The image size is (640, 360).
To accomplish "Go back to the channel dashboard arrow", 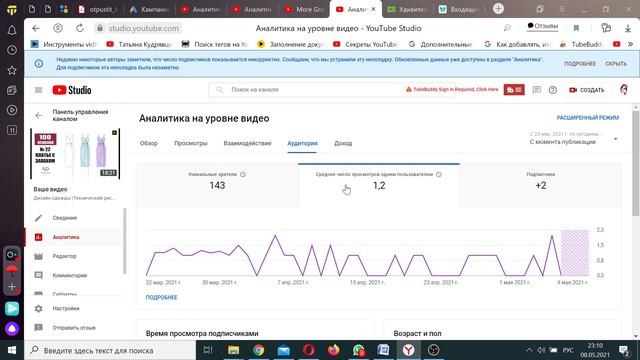I will (x=39, y=116).
